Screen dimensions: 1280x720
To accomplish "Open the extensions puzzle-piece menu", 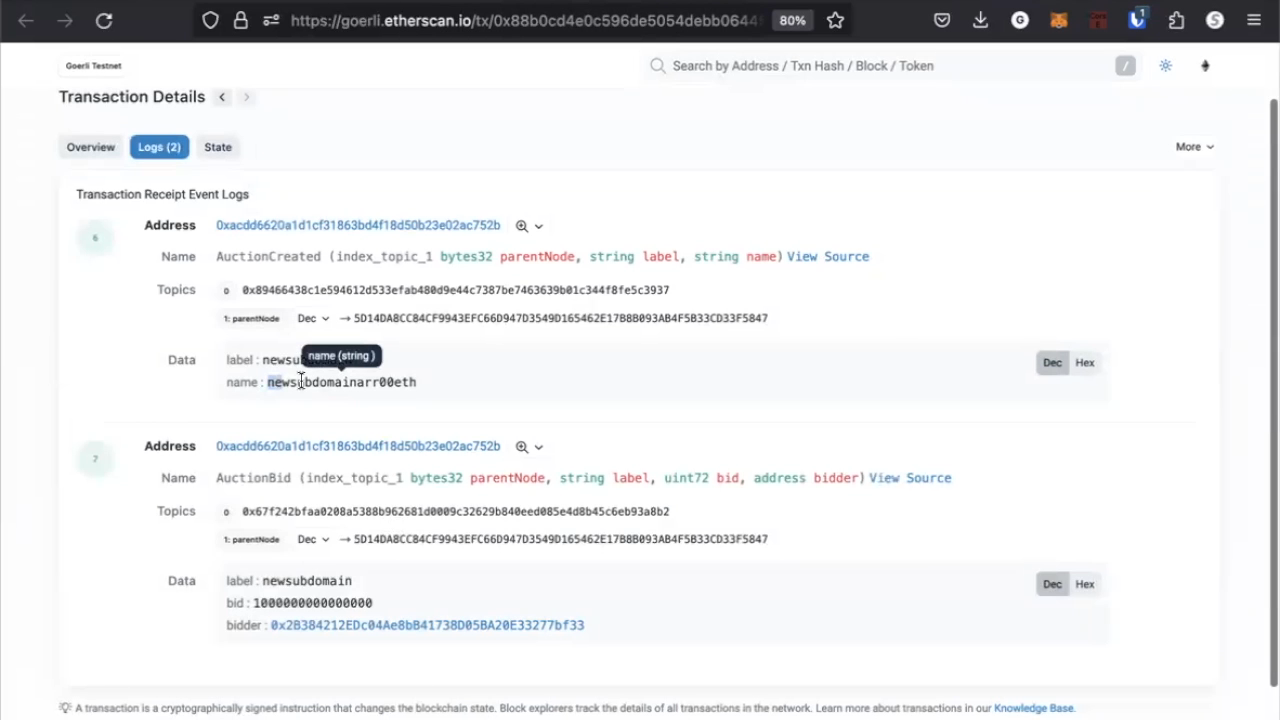I will tap(1176, 20).
